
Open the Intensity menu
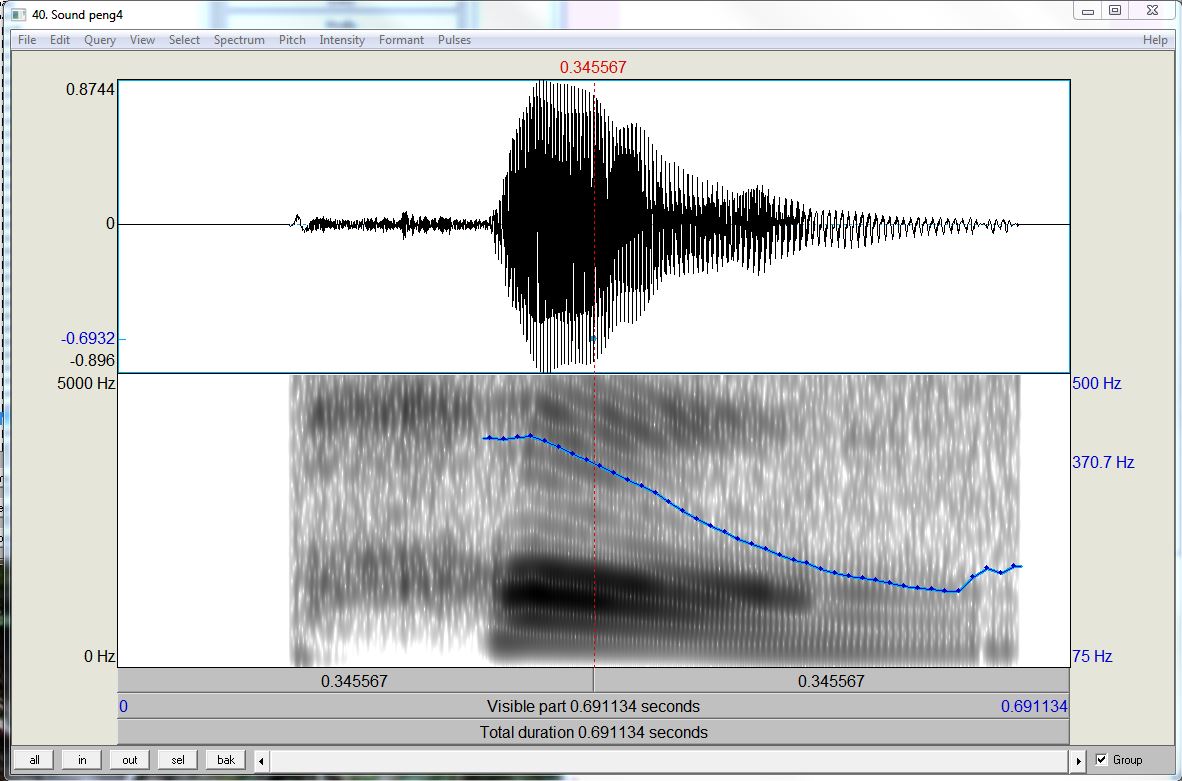[x=341, y=40]
